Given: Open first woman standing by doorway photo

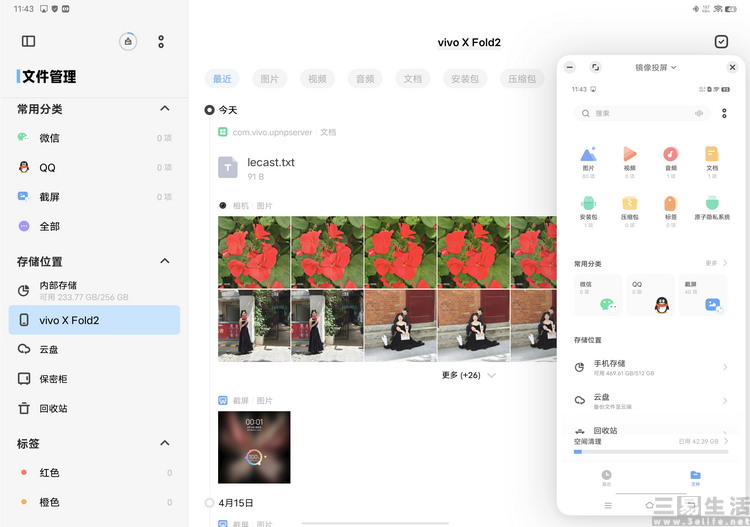Looking at the screenshot, I should pyautogui.click(x=254, y=325).
